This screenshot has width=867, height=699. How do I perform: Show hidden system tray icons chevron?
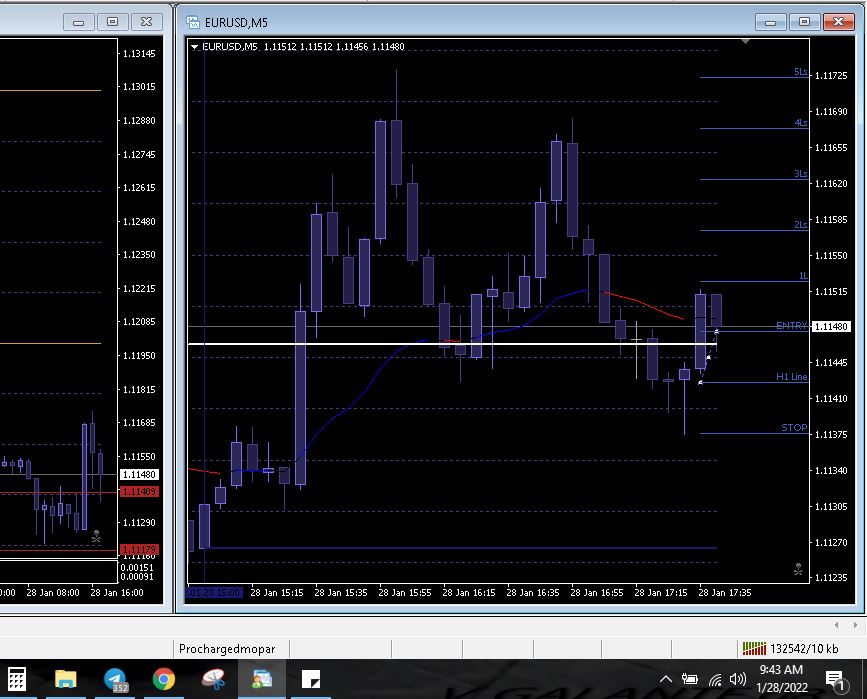click(666, 680)
